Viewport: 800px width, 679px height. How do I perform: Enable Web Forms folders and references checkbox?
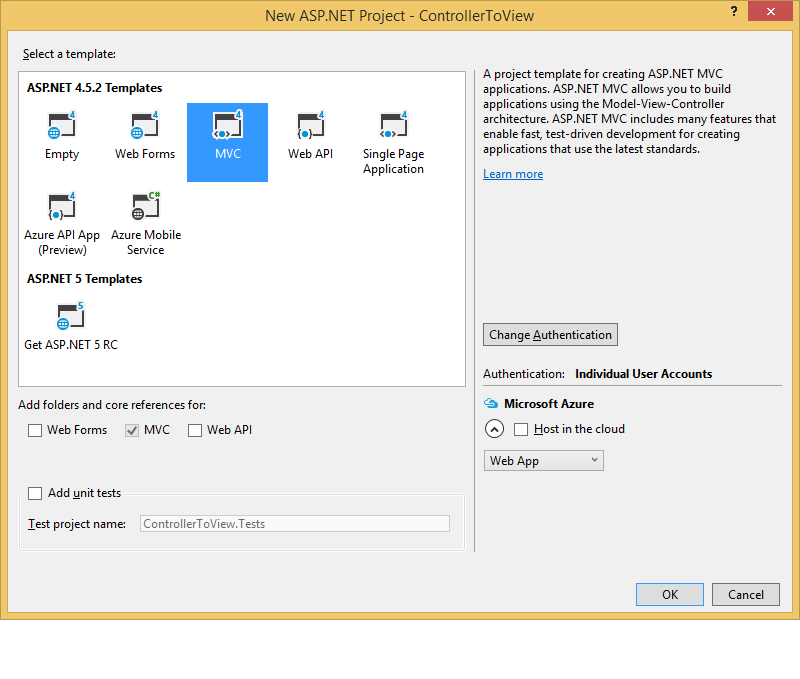[x=35, y=431]
